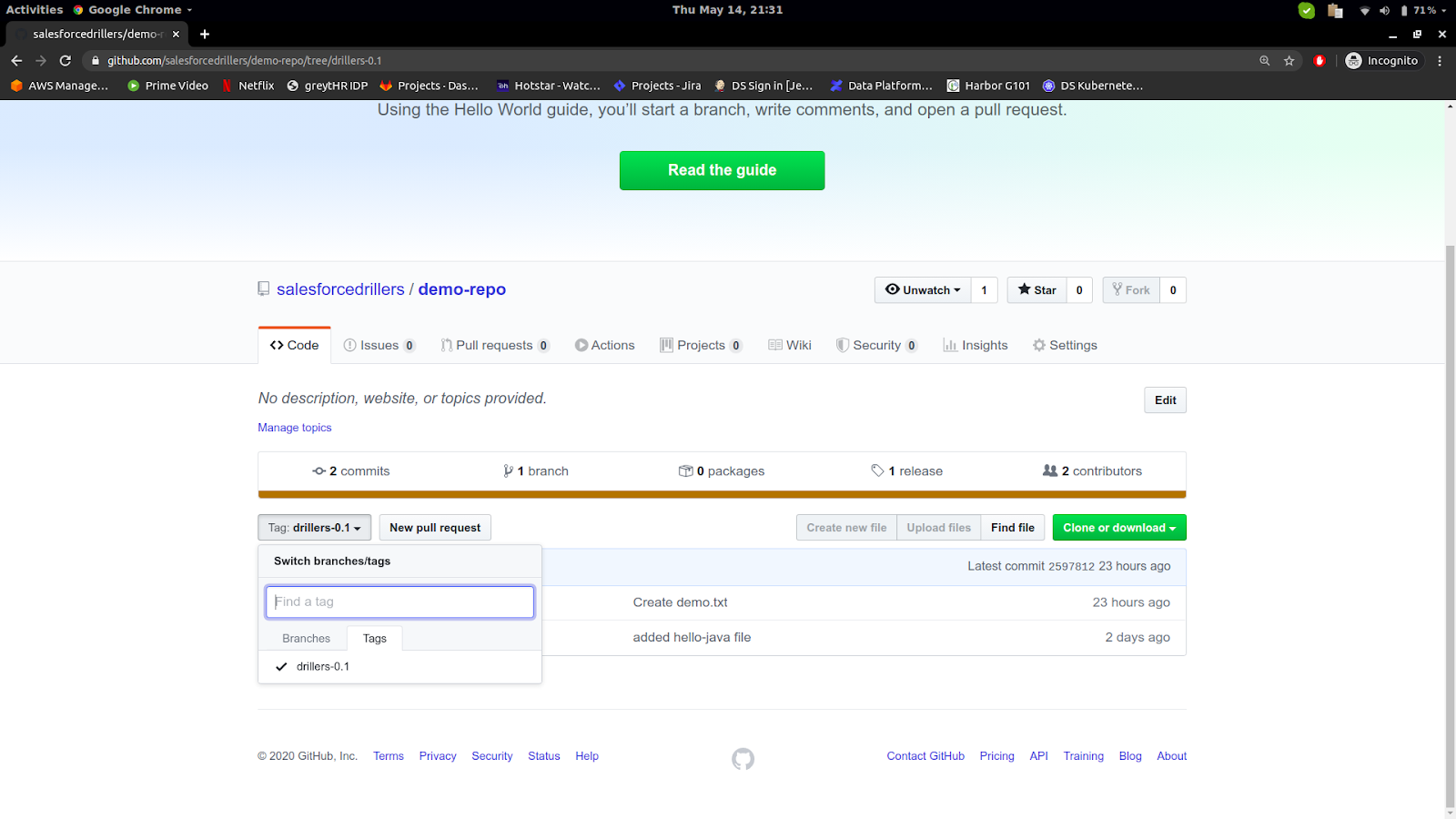
Task: Click the browser back arrow
Action: tap(16, 60)
